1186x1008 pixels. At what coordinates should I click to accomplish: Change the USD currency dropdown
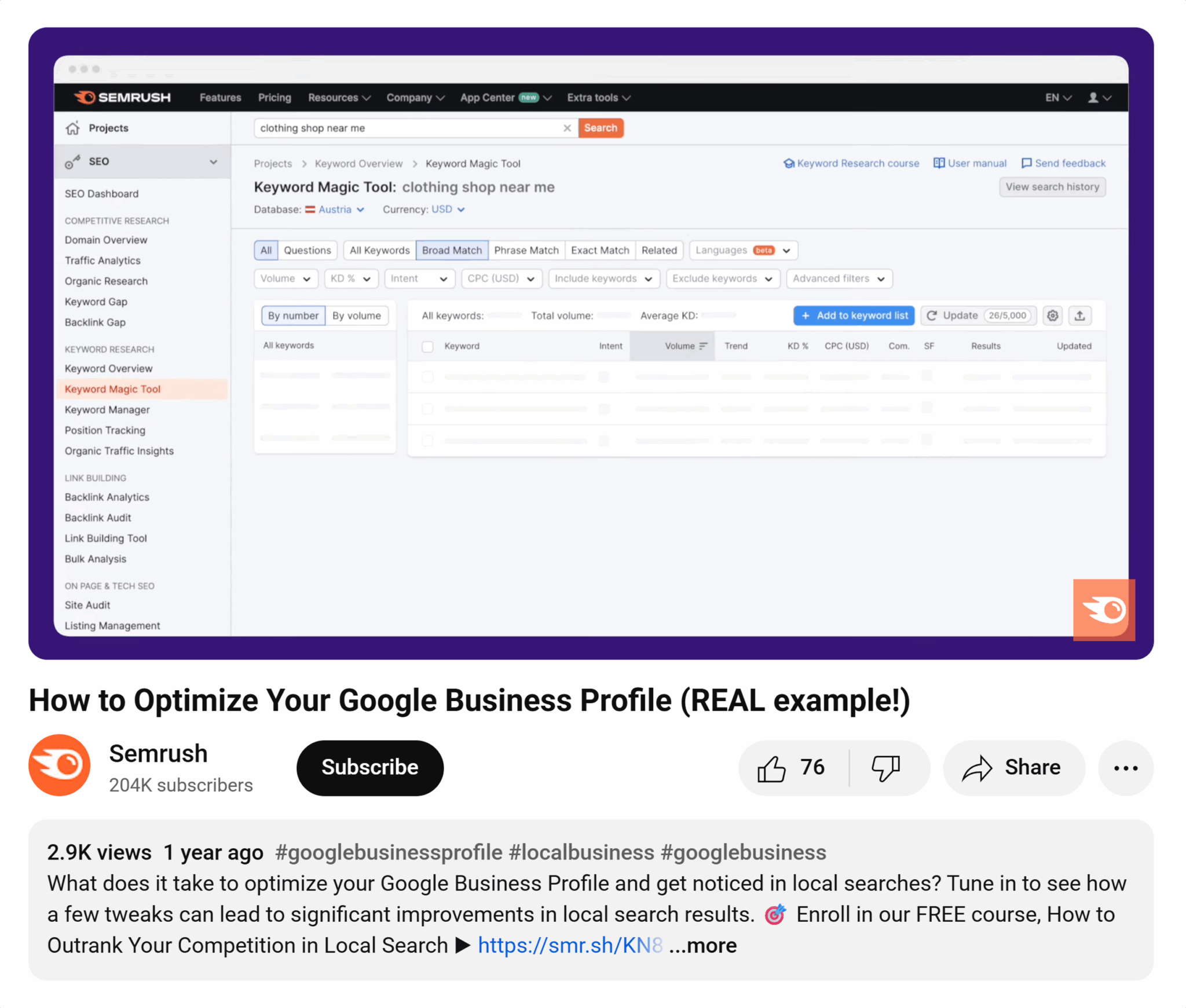click(x=448, y=210)
